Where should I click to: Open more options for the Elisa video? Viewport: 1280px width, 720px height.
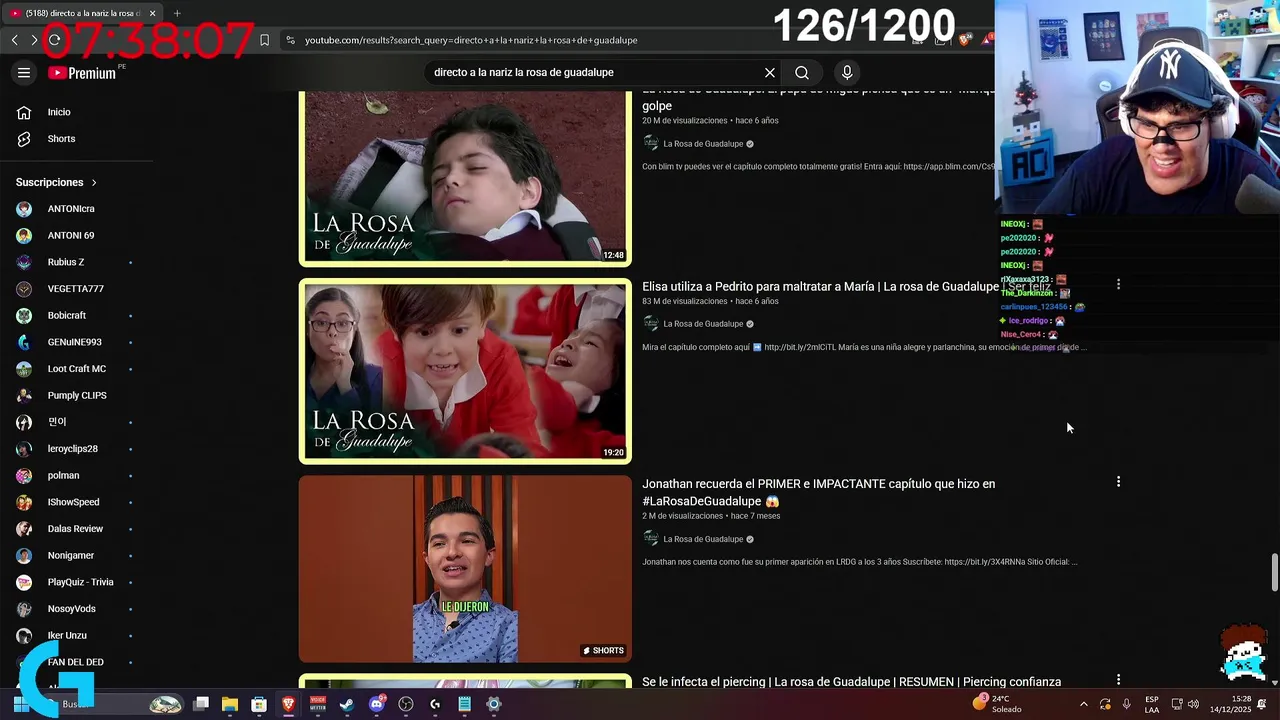1118,285
